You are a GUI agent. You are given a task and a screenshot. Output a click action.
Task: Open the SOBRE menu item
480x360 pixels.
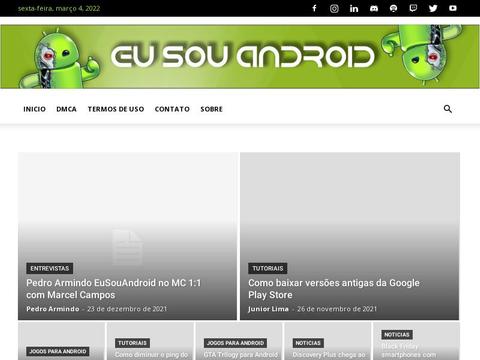pyautogui.click(x=211, y=109)
